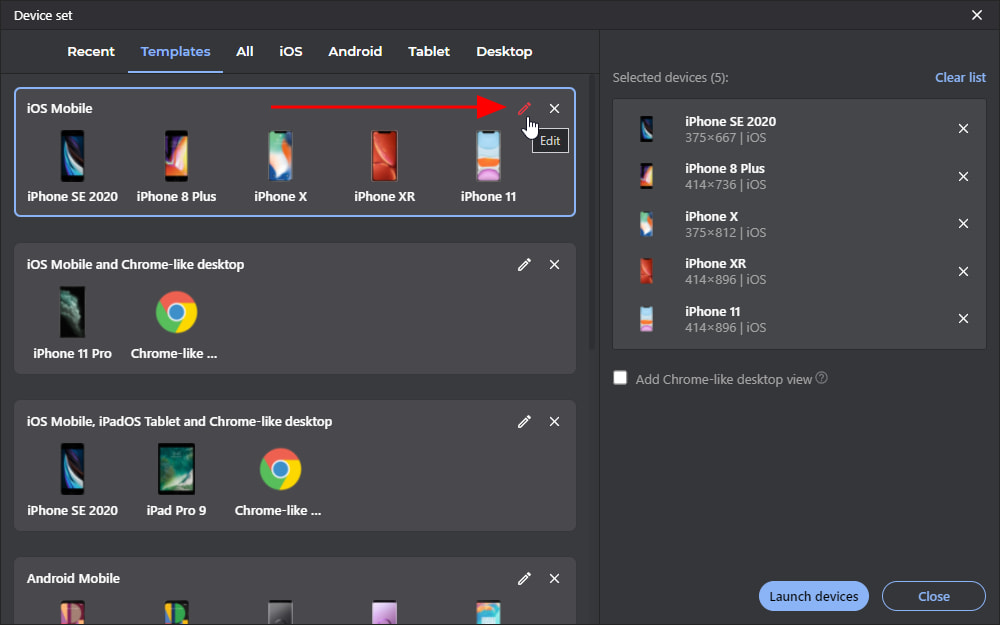The width and height of the screenshot is (1000, 625).
Task: Switch to the Desktop tab
Action: coord(504,52)
